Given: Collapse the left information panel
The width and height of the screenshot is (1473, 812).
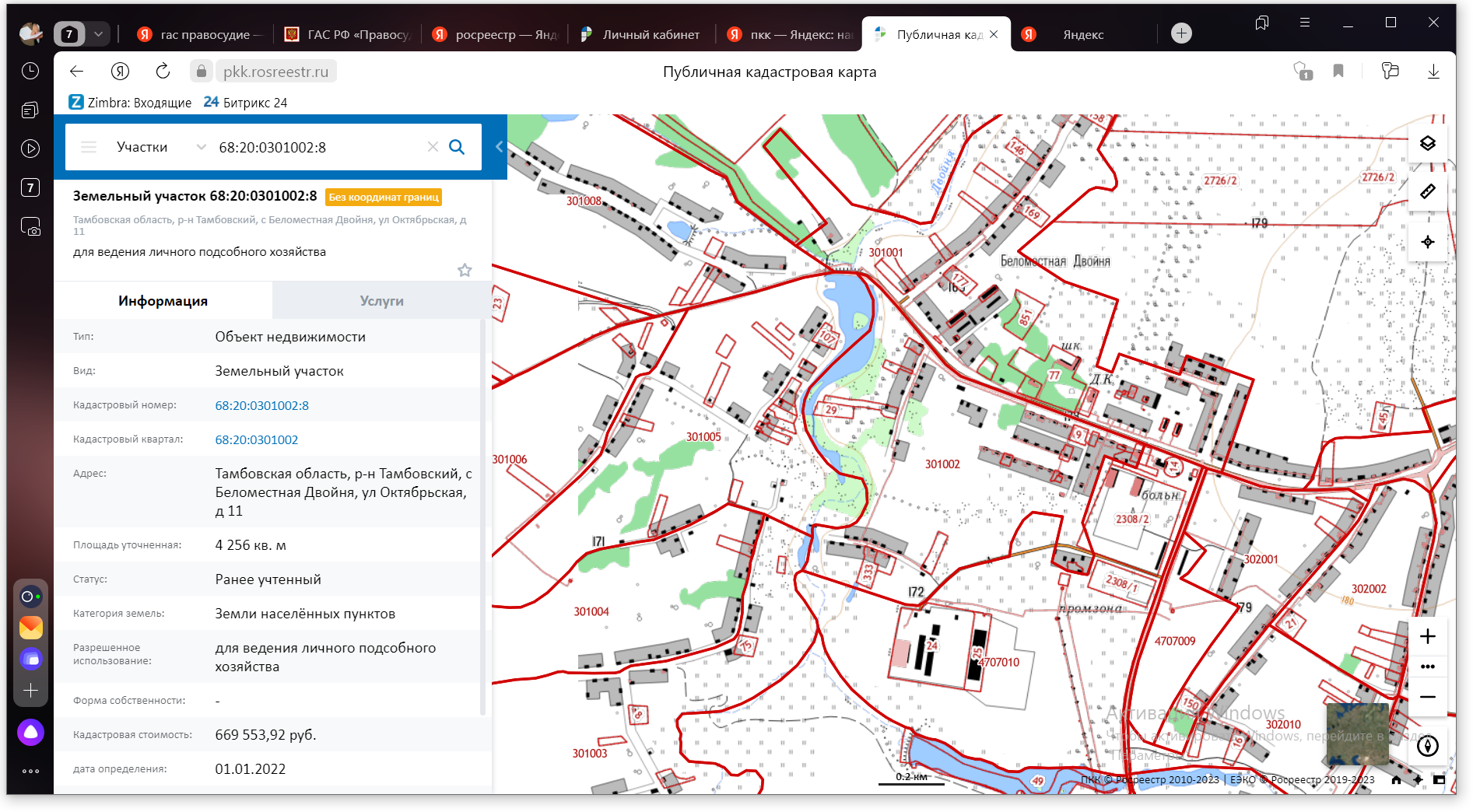Looking at the screenshot, I should [x=499, y=147].
